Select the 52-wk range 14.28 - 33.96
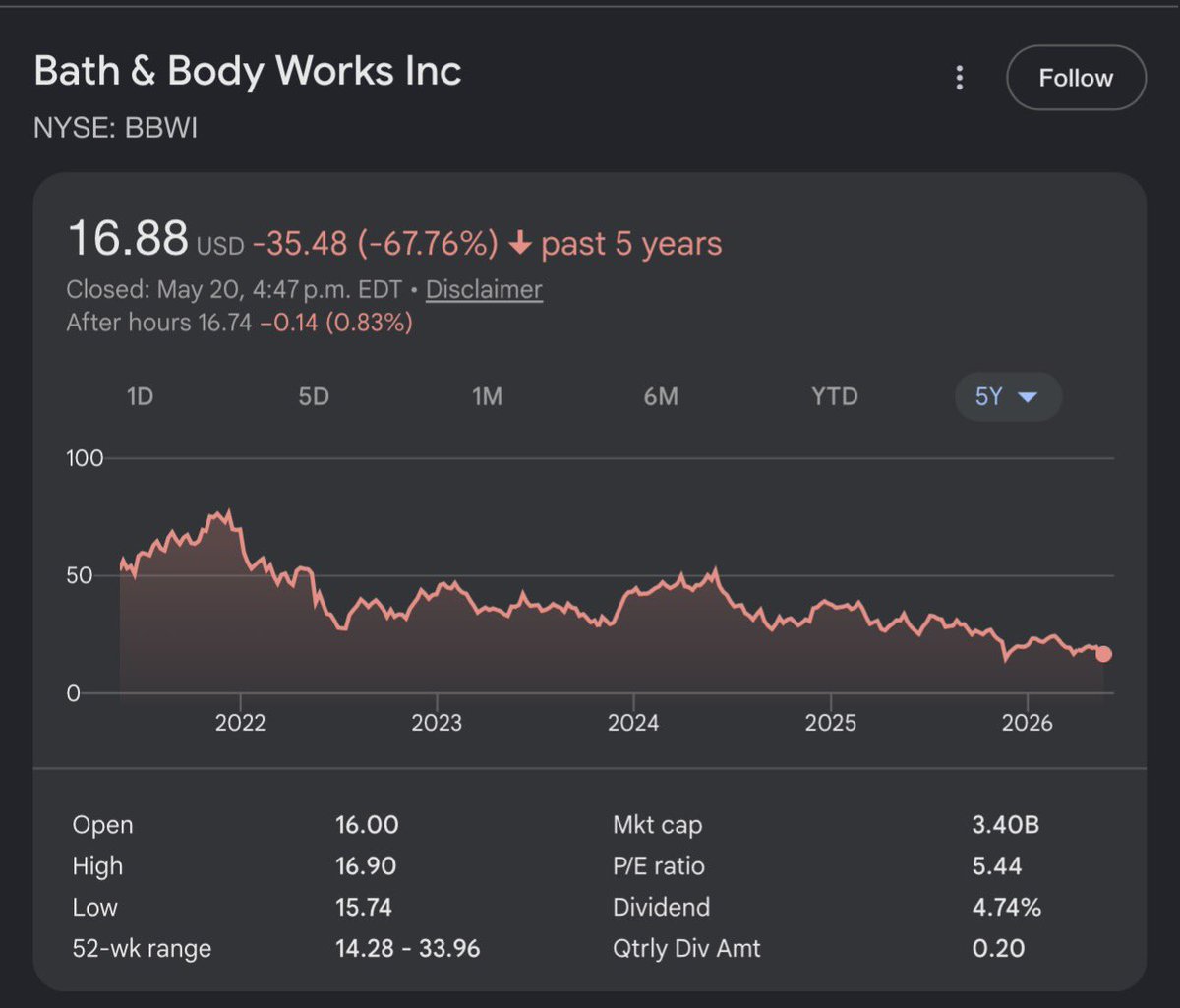Viewport: 1180px width, 1008px height. [x=408, y=949]
